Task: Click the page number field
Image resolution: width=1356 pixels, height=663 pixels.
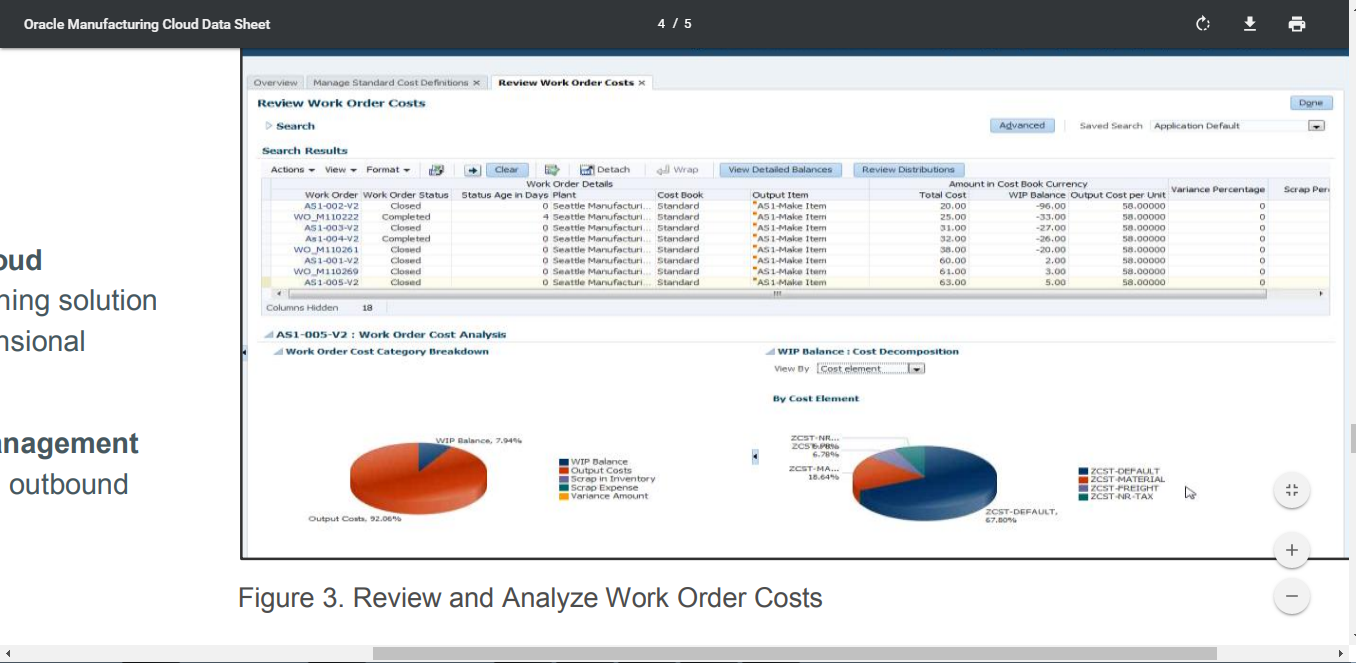Action: (x=662, y=24)
